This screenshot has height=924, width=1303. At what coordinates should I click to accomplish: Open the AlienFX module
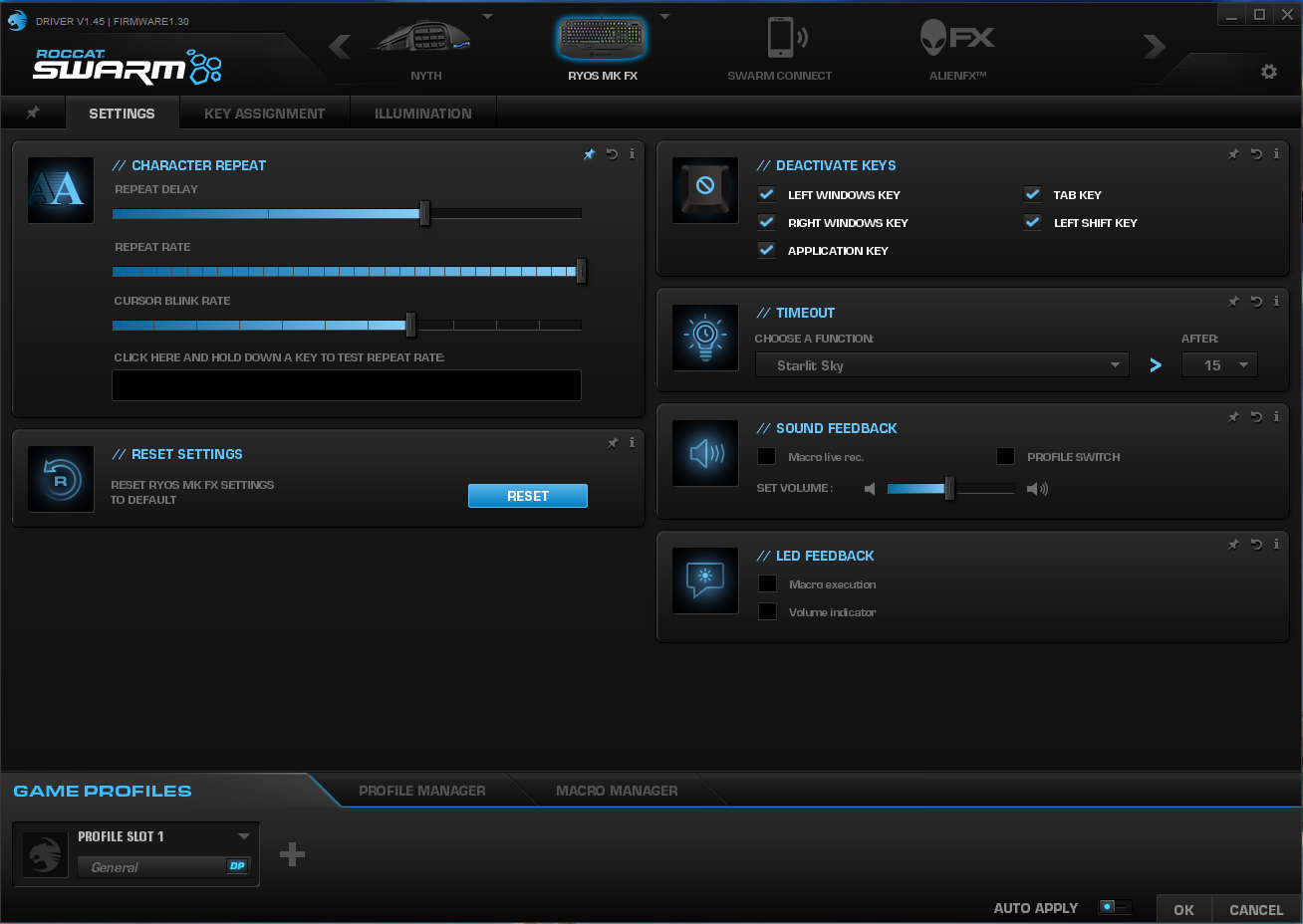click(957, 48)
